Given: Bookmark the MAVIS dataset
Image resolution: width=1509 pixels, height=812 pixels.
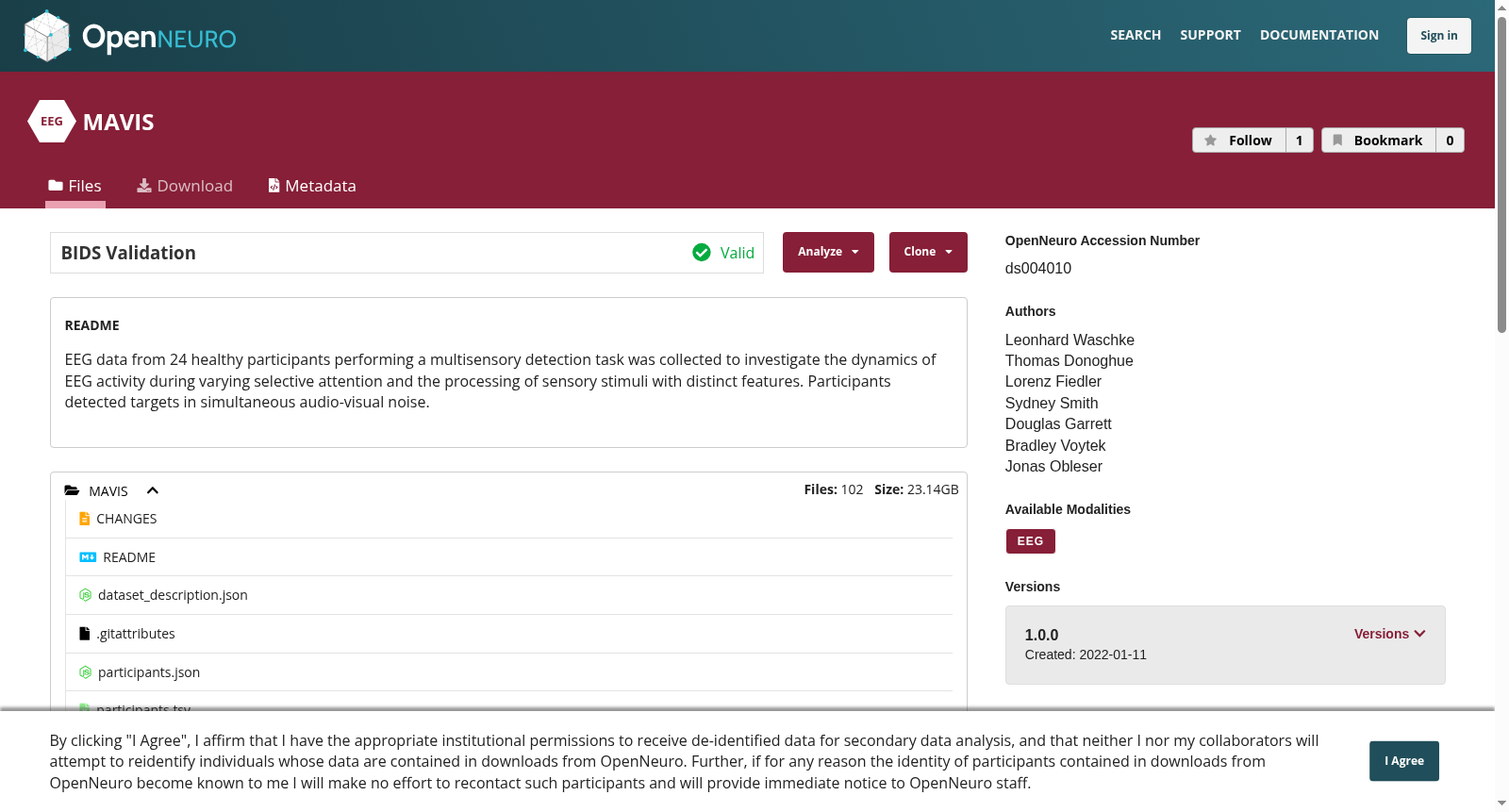Looking at the screenshot, I should 1379,141.
